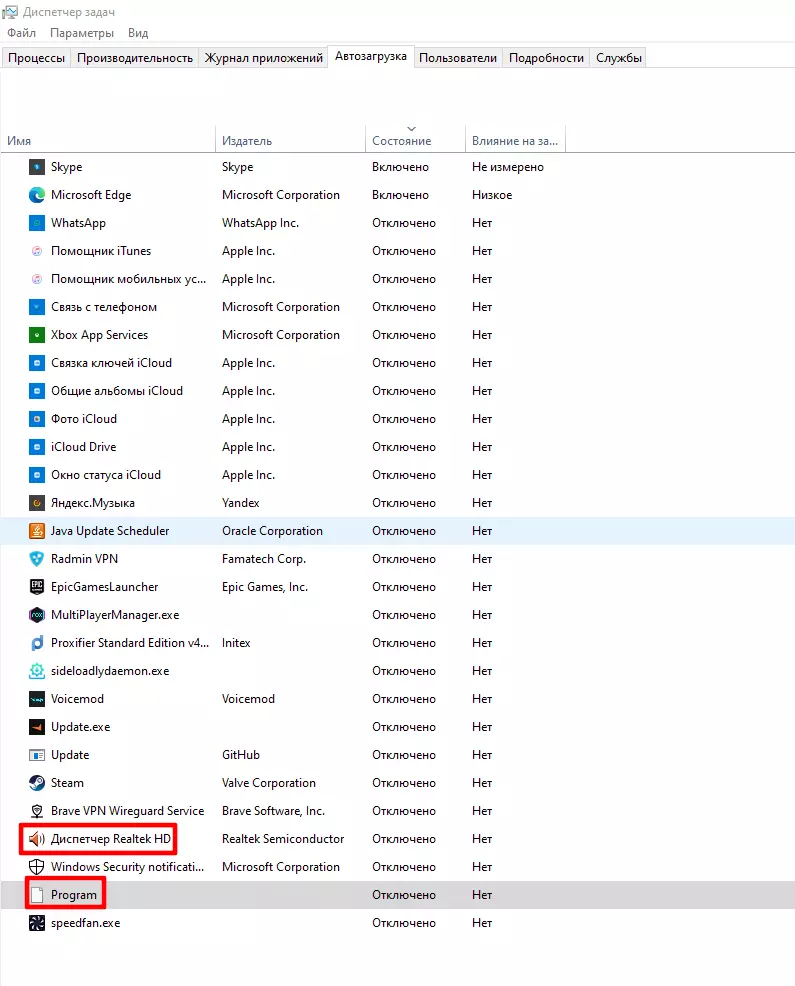The height and width of the screenshot is (986, 795).
Task: Select the Окно статуса iCloud entry
Action: 106,475
